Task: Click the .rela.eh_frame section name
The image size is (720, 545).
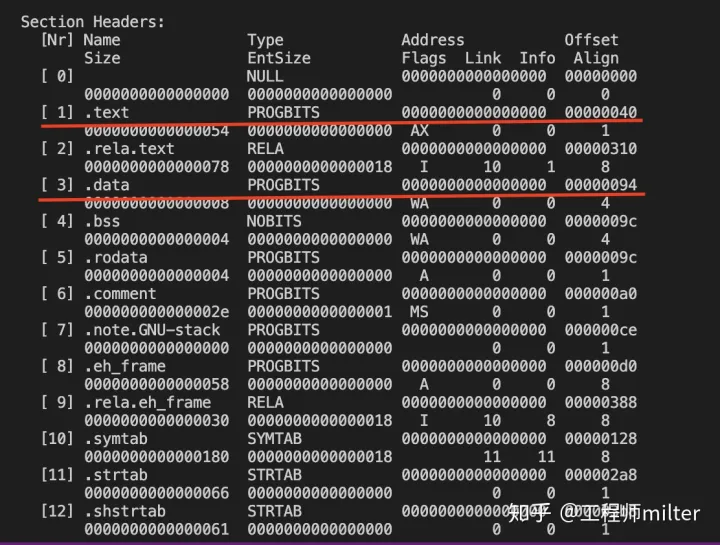Action: (147, 403)
